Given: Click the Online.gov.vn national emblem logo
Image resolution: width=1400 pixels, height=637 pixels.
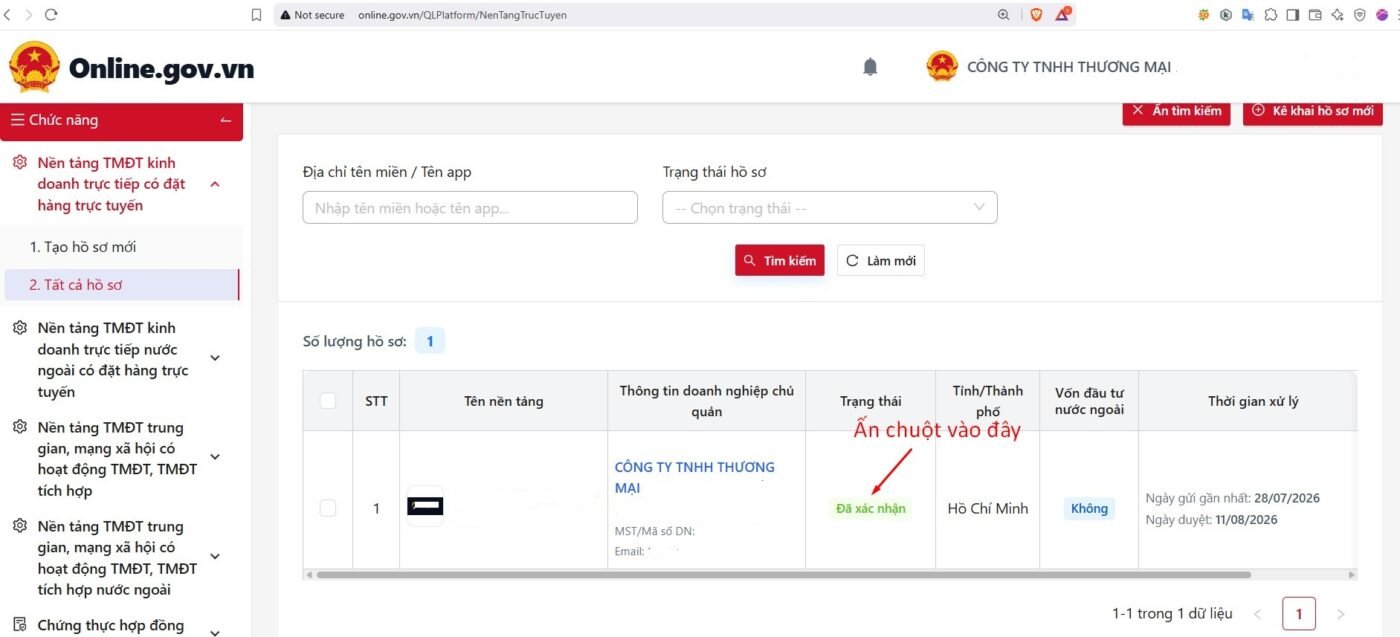Looking at the screenshot, I should (34, 67).
